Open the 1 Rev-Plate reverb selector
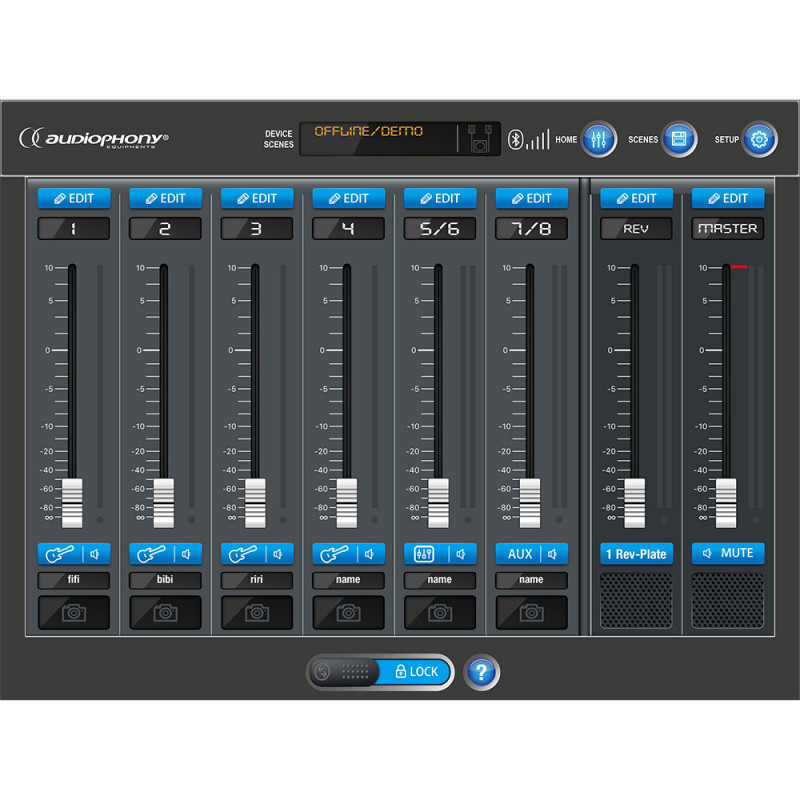This screenshot has height=800, width=800. point(636,554)
